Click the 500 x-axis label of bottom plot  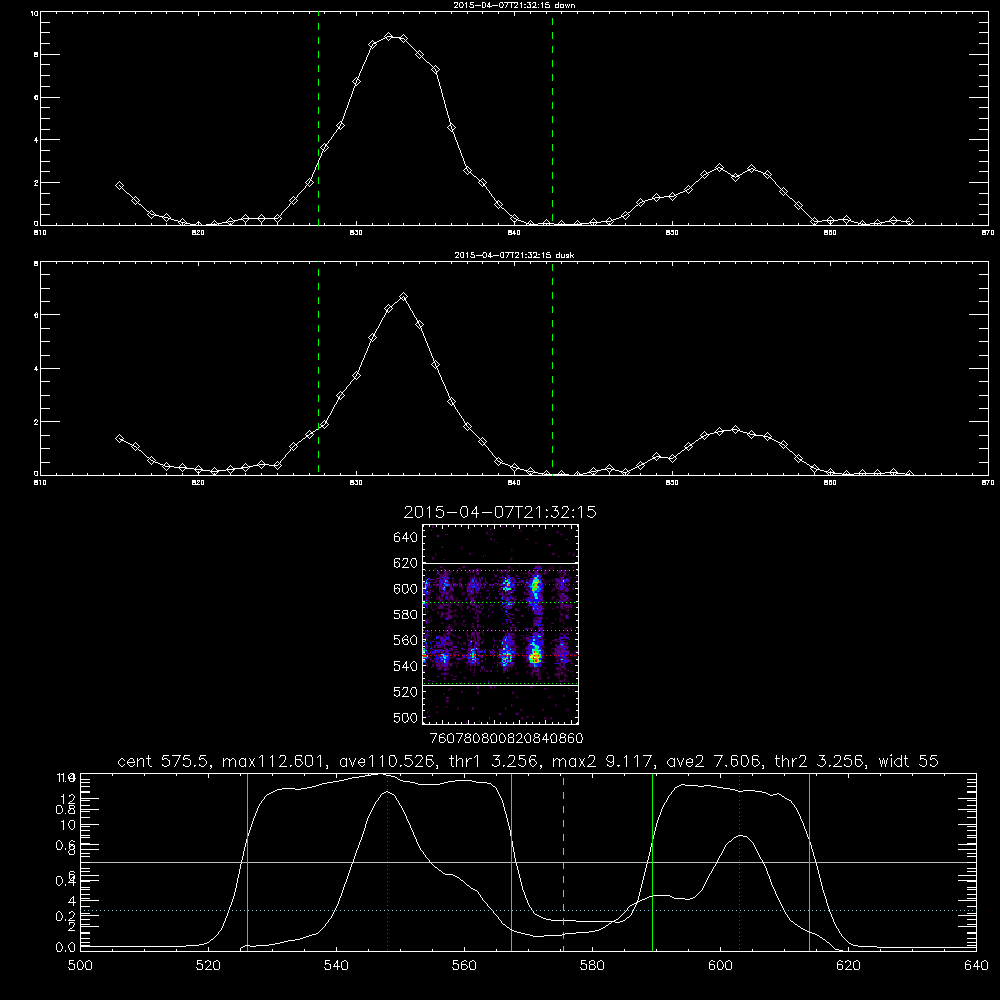80,966
